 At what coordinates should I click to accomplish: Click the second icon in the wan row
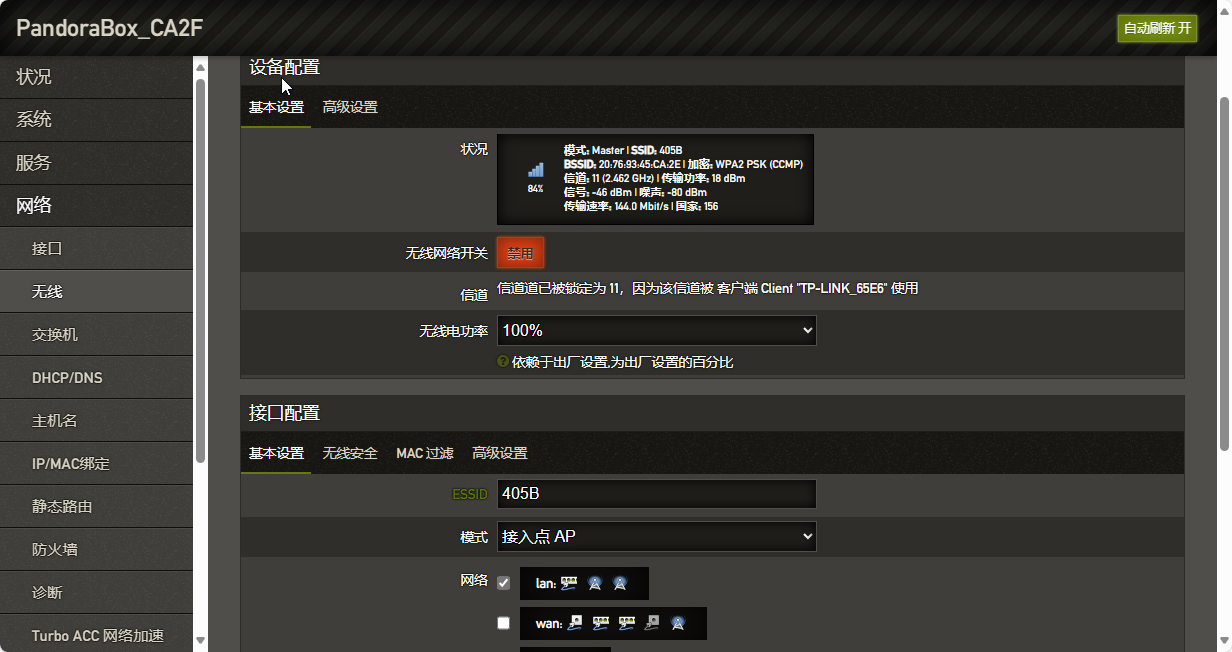(601, 623)
